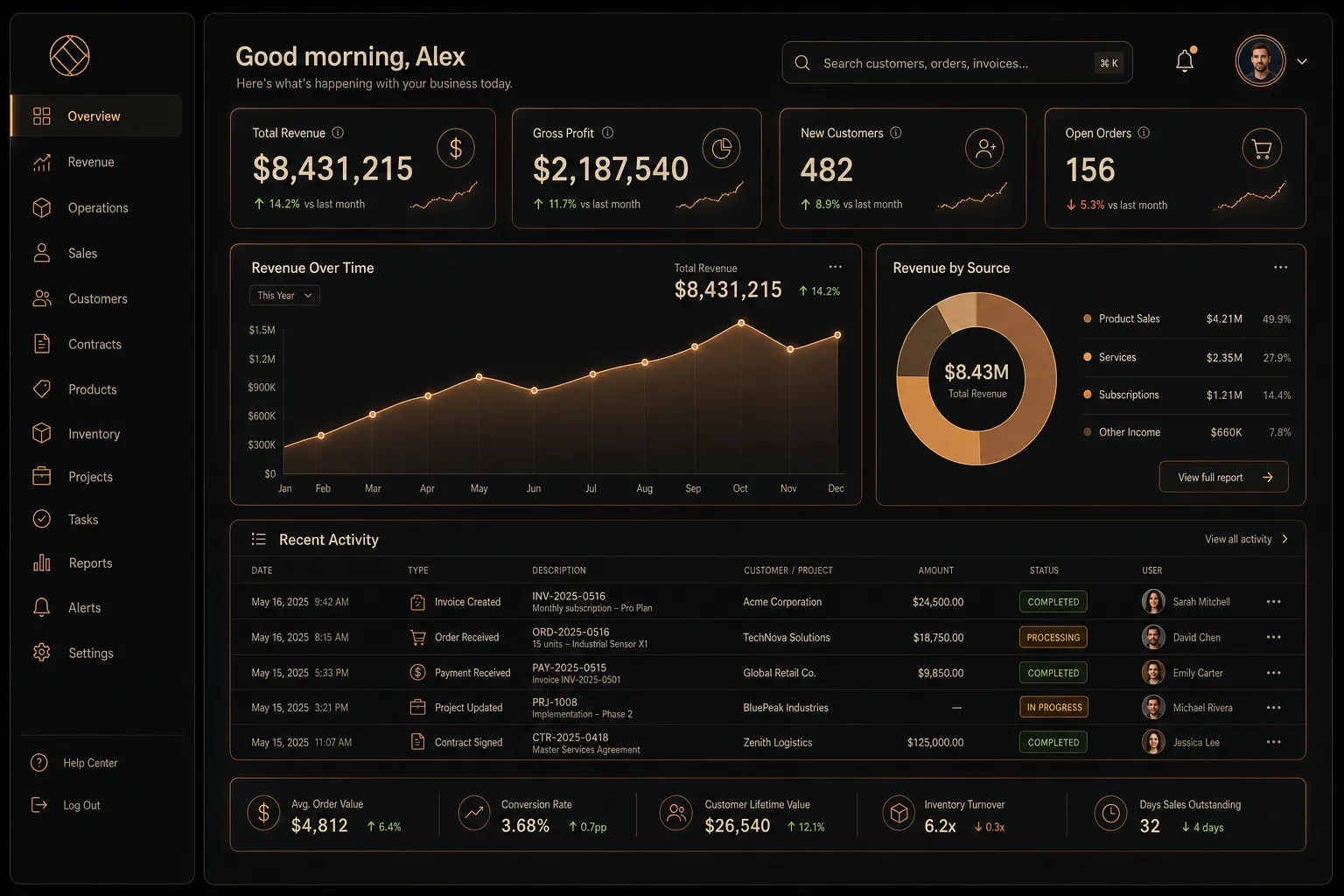Click the COMPLETED badge for Acme Corporation
The image size is (1344, 896).
(x=1053, y=602)
